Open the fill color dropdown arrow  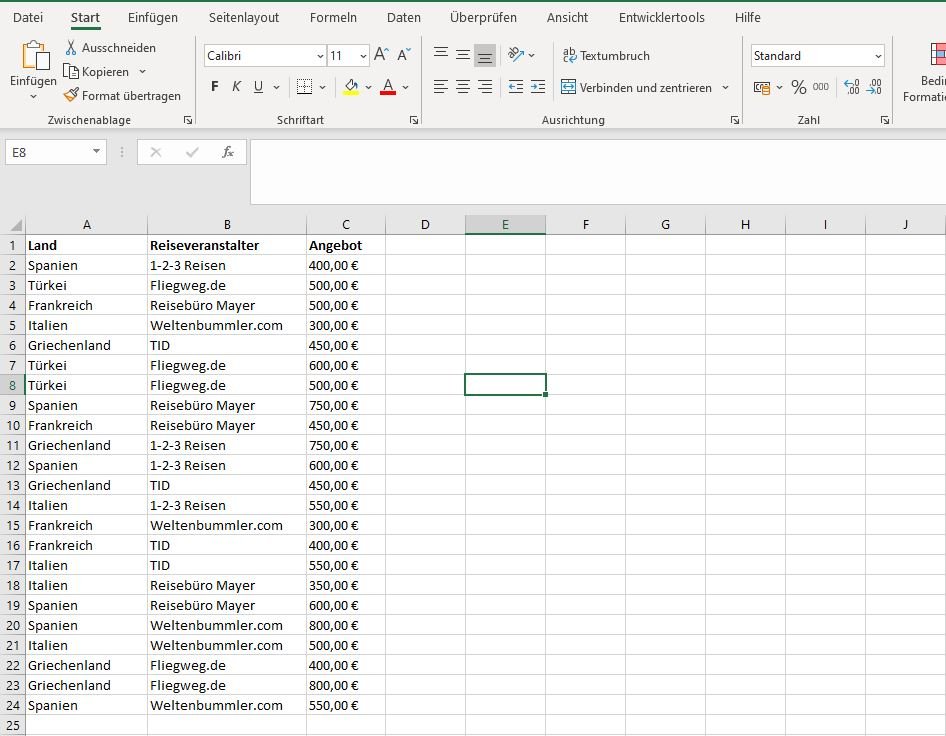[368, 87]
